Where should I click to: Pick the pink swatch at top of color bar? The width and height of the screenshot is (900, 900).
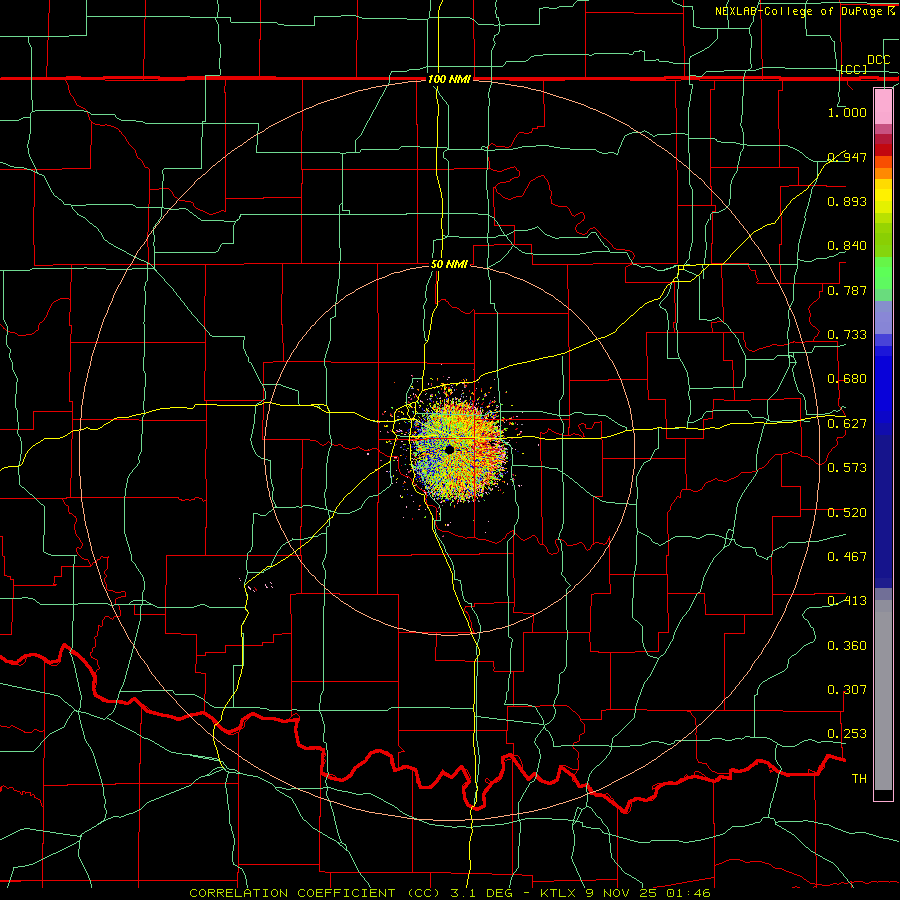pos(883,106)
